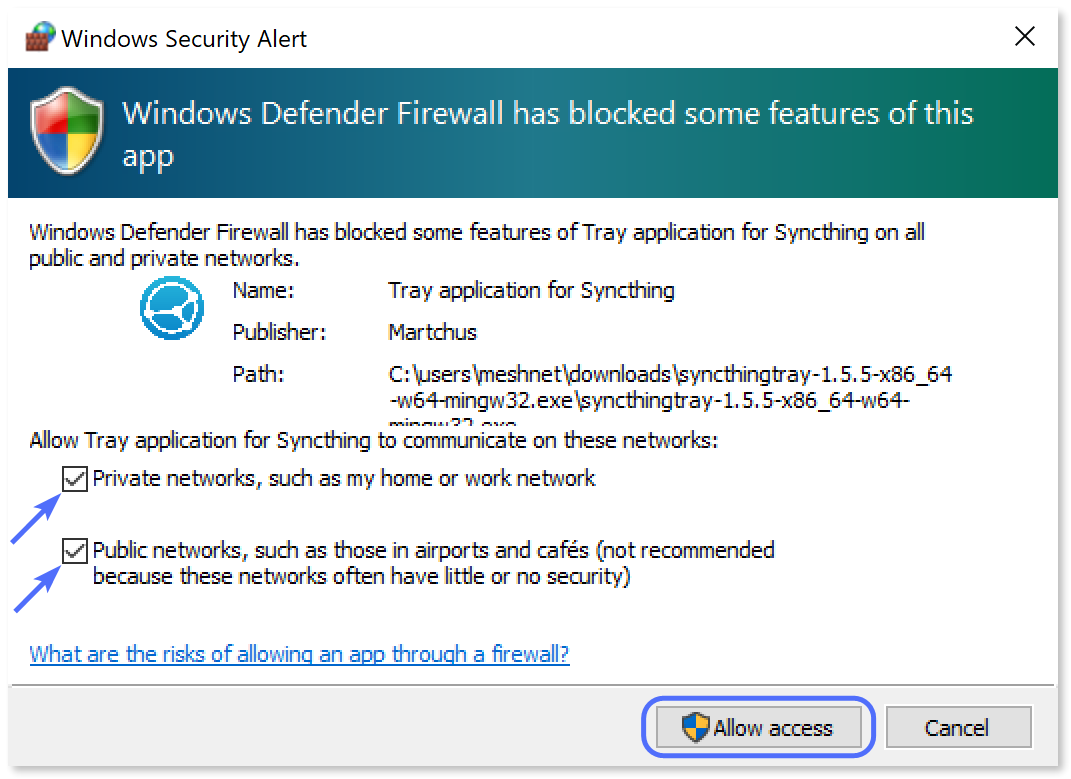This screenshot has height=779, width=1071.
Task: Click Allow access to permit the app
Action: pos(757,727)
